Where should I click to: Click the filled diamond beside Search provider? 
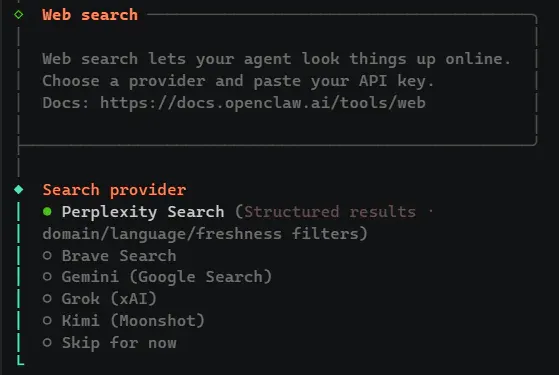(19, 190)
